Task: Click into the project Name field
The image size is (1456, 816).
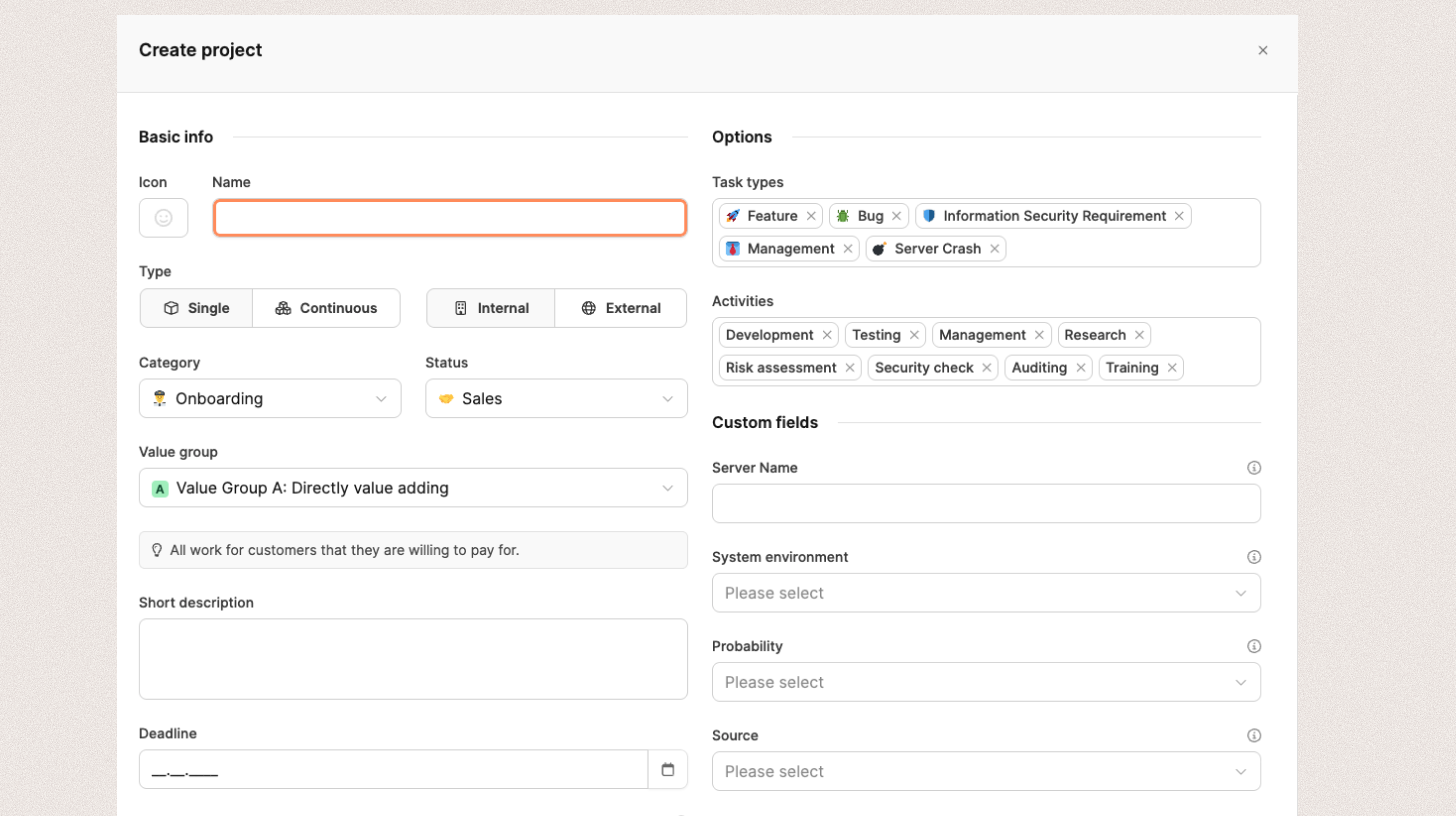Action: (x=450, y=218)
